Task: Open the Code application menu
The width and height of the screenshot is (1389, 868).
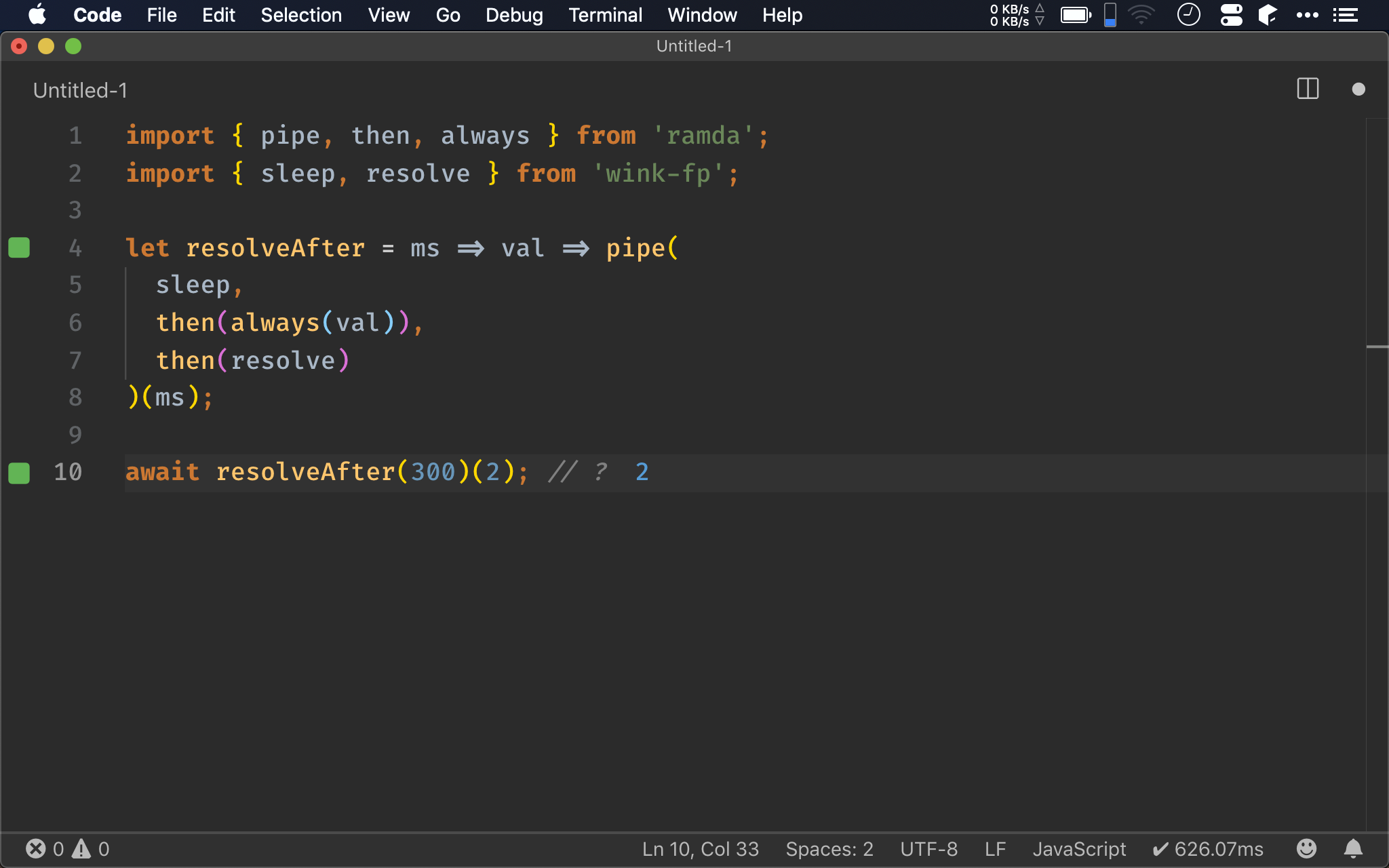Action: tap(97, 15)
